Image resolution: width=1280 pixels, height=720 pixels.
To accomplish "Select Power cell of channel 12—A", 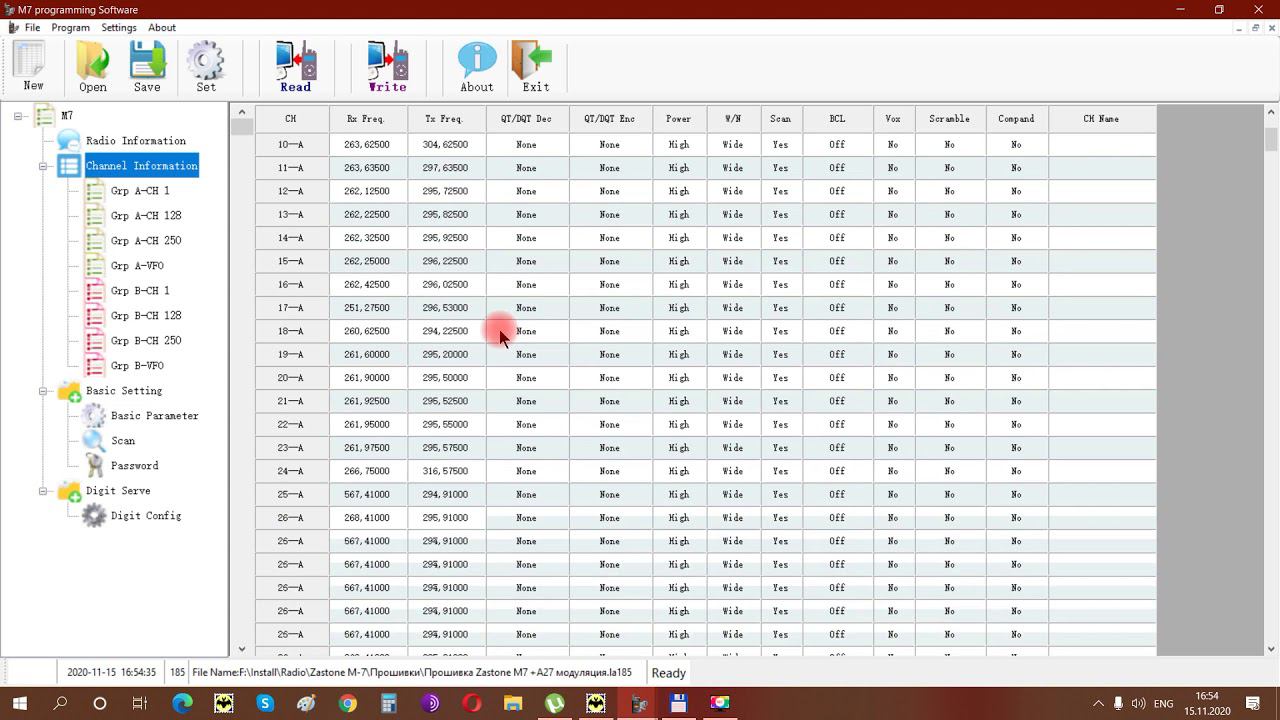I will click(679, 191).
